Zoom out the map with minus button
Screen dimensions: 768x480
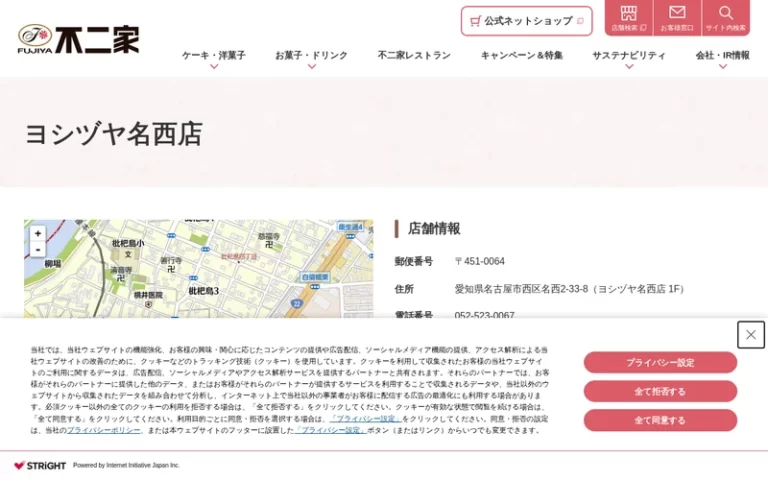click(38, 249)
